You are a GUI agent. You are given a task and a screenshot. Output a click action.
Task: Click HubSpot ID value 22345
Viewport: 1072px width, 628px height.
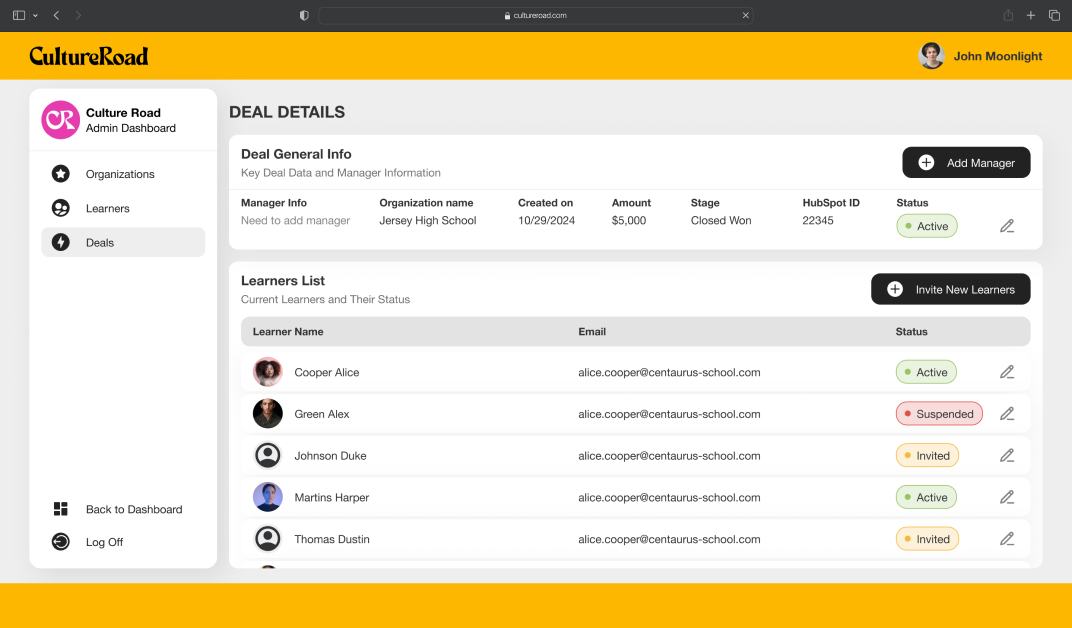[x=818, y=220]
